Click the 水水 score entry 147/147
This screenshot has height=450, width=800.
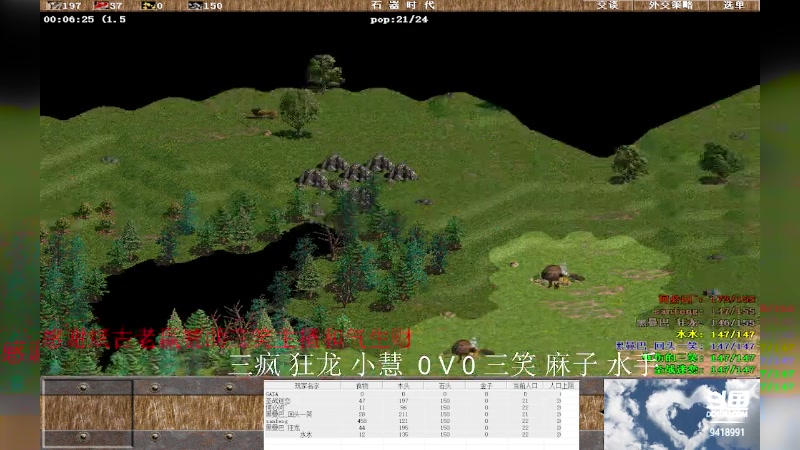pos(716,335)
